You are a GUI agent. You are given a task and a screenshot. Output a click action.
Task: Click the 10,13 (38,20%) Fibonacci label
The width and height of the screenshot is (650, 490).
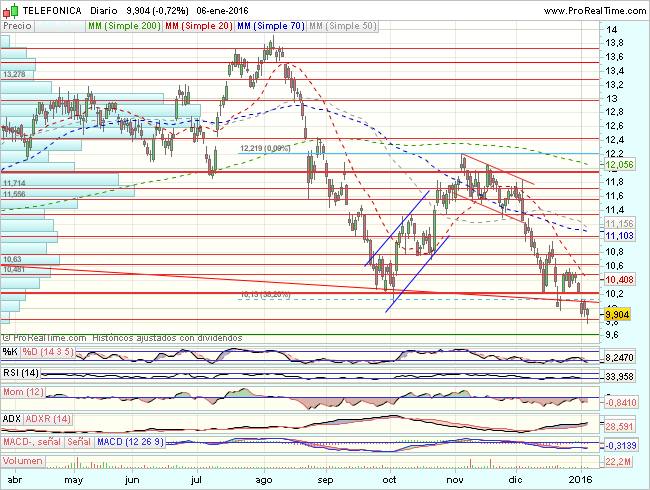(265, 295)
